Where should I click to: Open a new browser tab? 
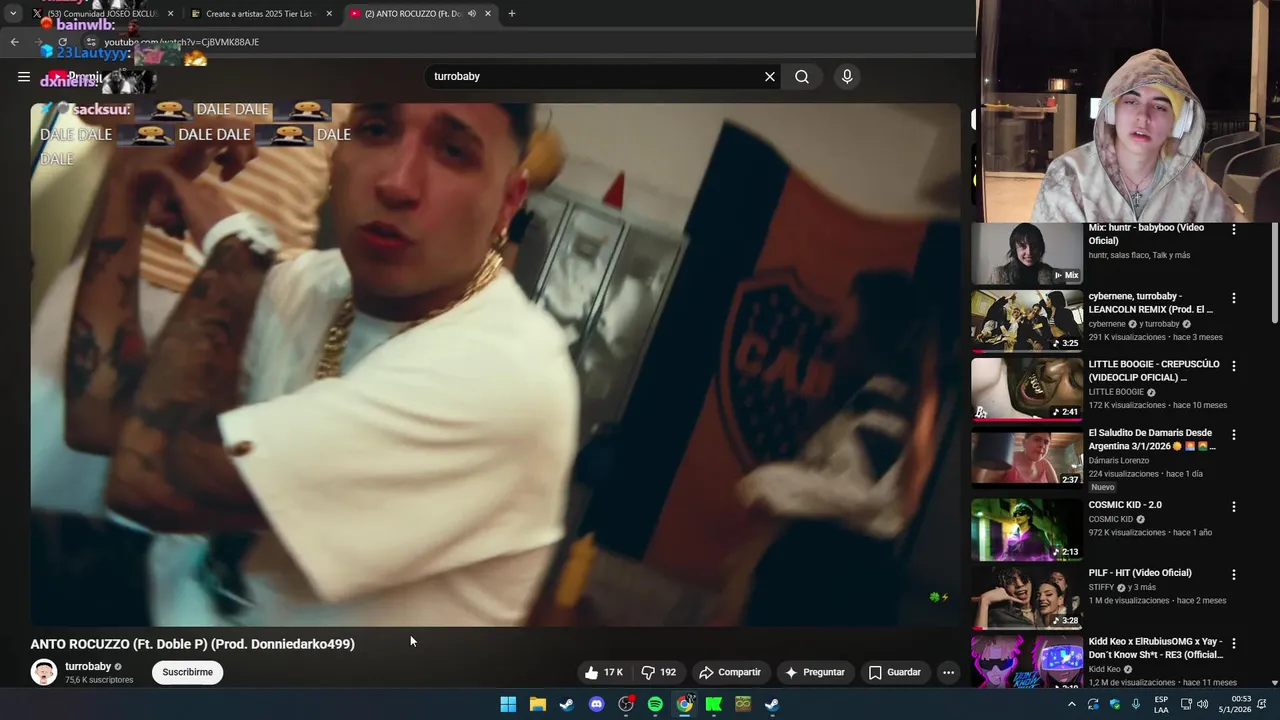click(x=512, y=14)
